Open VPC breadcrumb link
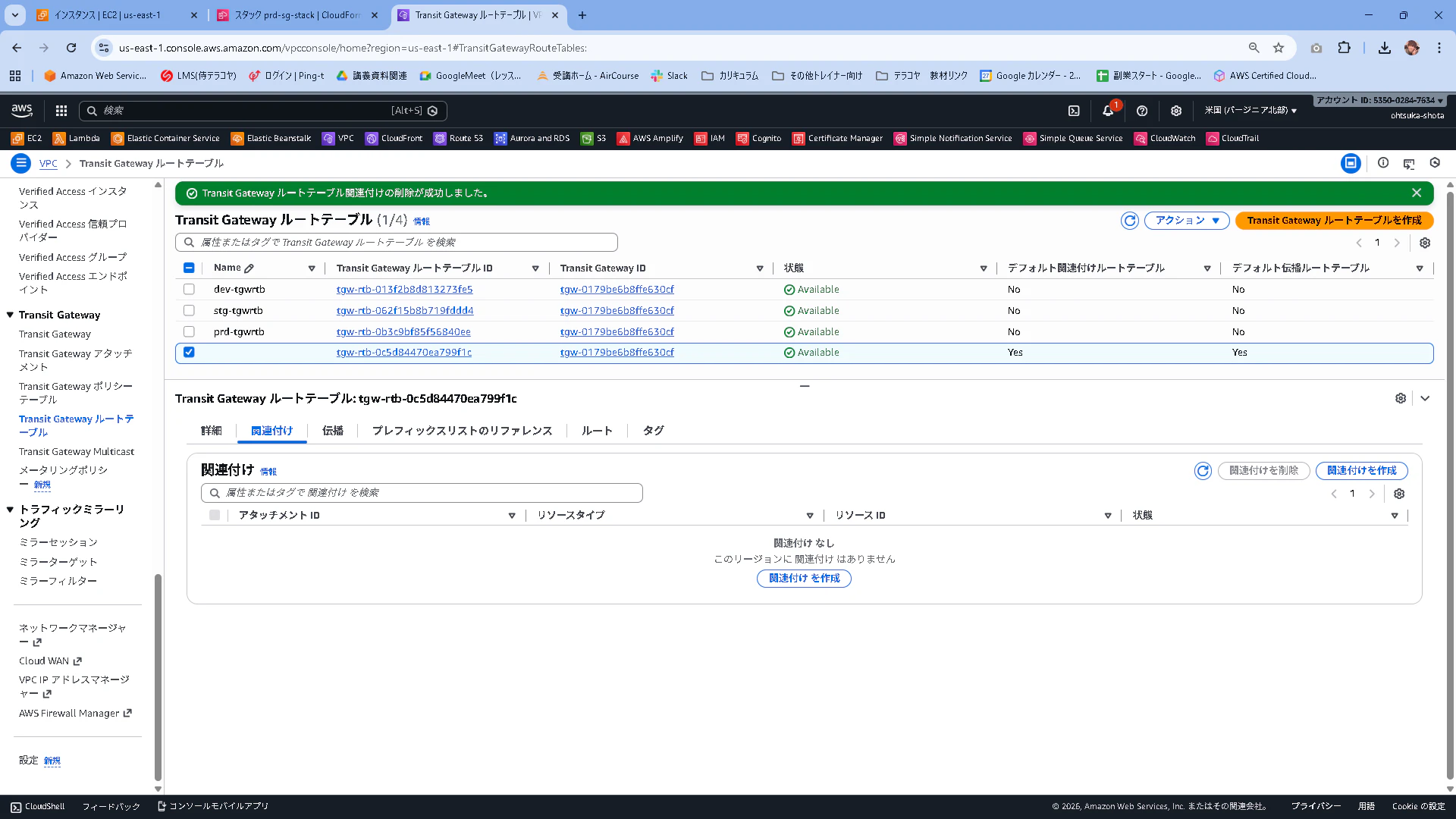This screenshot has width=1456, height=819. pos(49,164)
